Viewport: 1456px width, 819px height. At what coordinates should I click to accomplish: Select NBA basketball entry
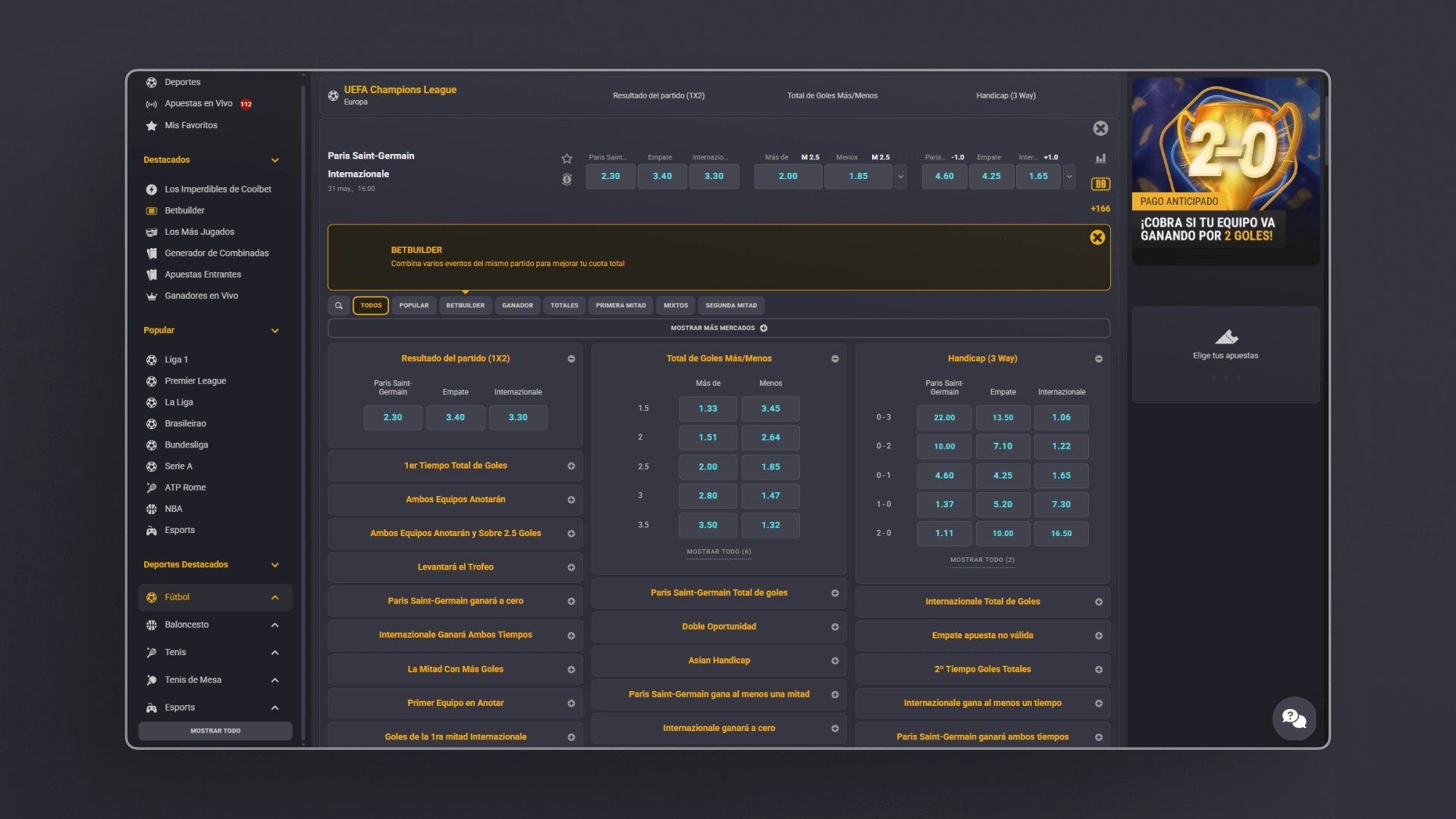click(x=173, y=509)
